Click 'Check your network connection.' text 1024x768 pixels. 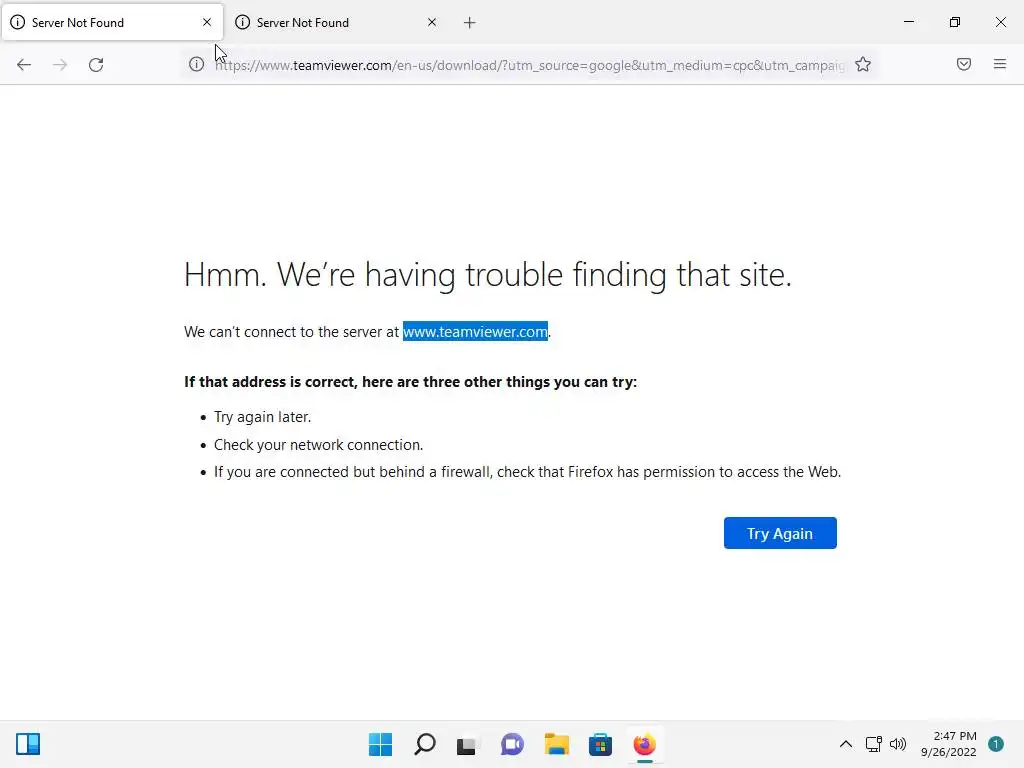pyautogui.click(x=319, y=445)
